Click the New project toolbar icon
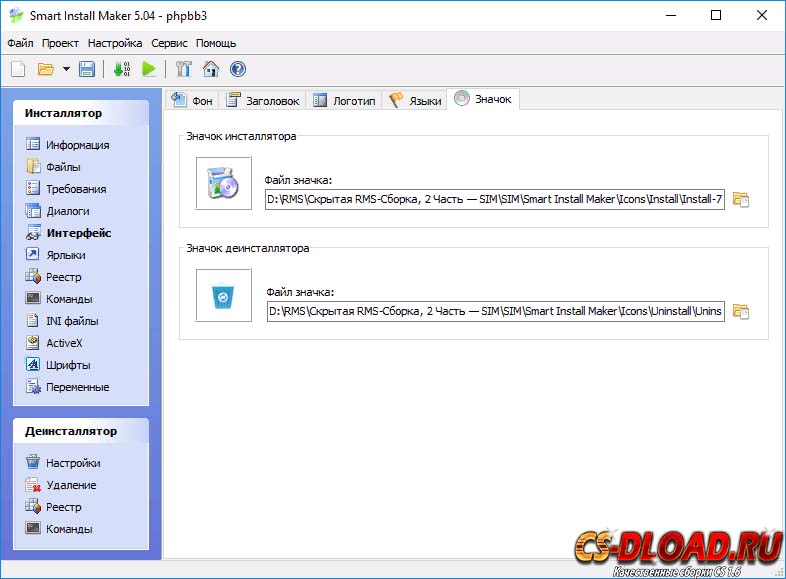786x579 pixels. click(x=18, y=69)
